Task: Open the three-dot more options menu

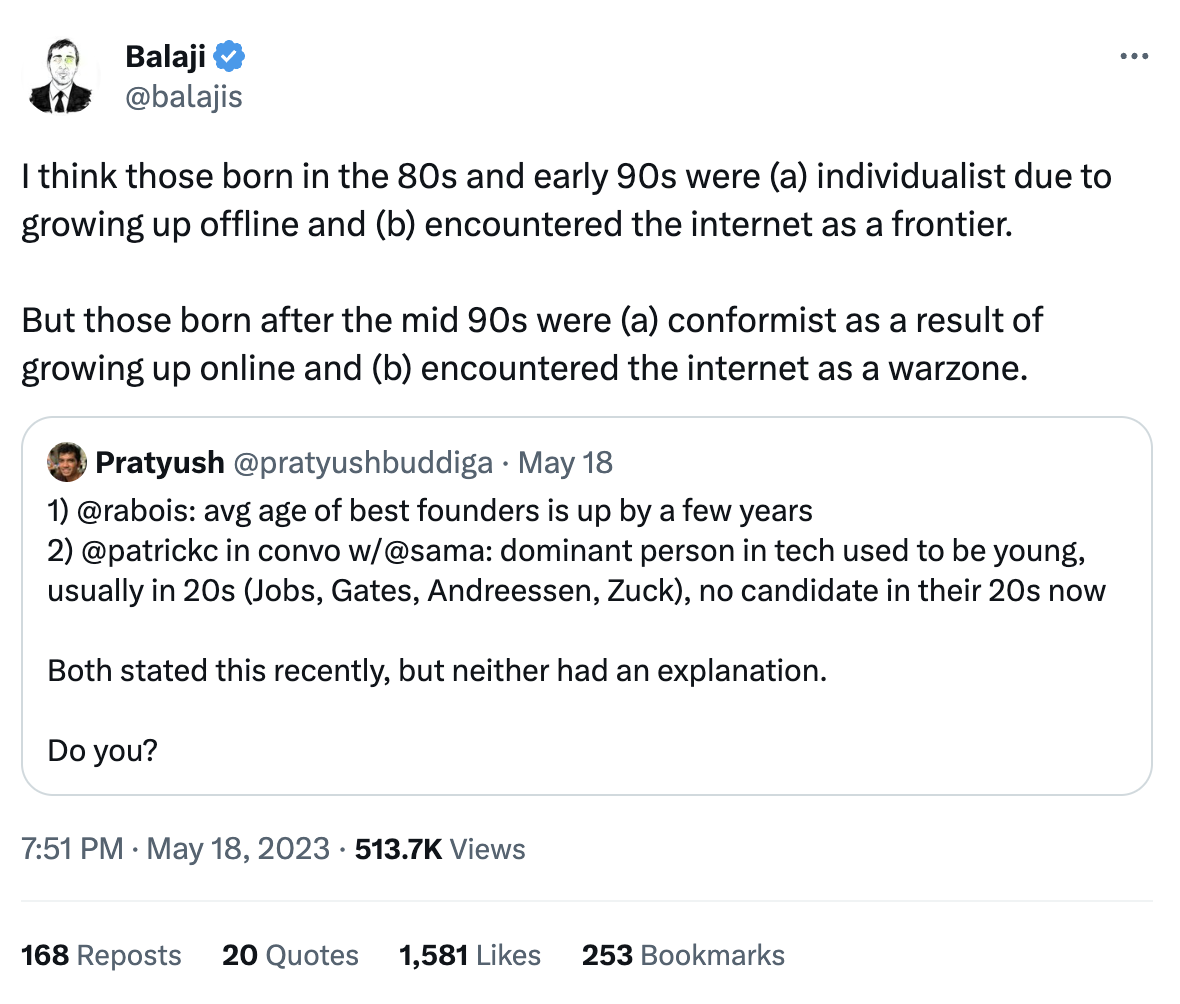Action: coord(1133,57)
